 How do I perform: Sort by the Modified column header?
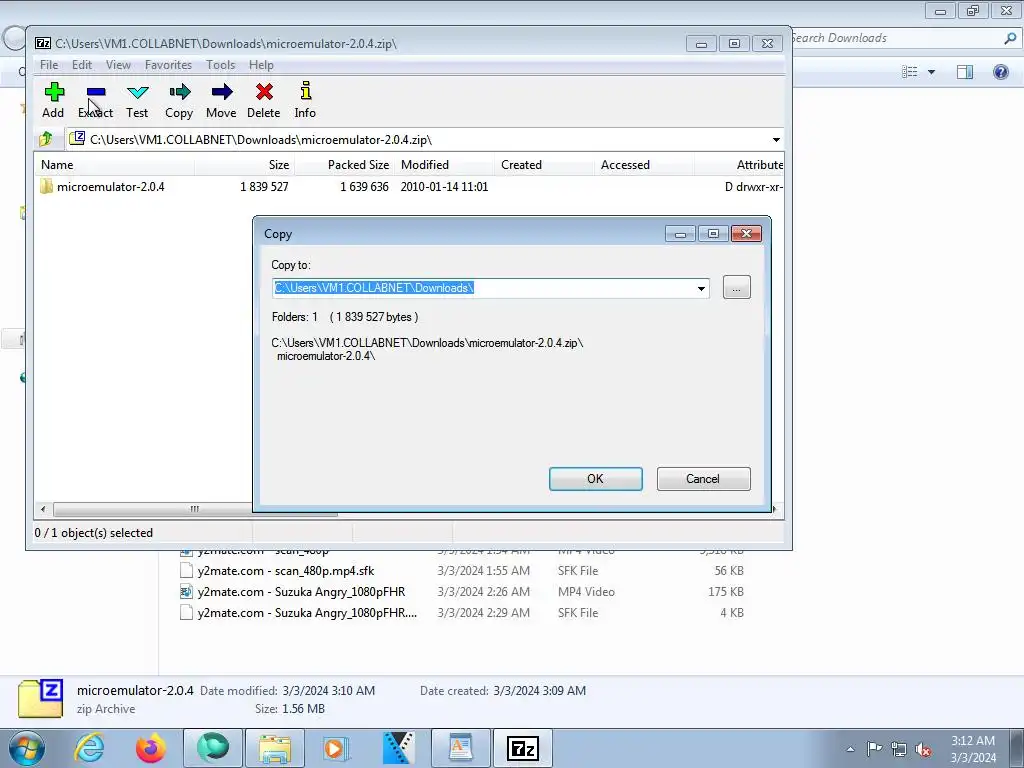(445, 165)
